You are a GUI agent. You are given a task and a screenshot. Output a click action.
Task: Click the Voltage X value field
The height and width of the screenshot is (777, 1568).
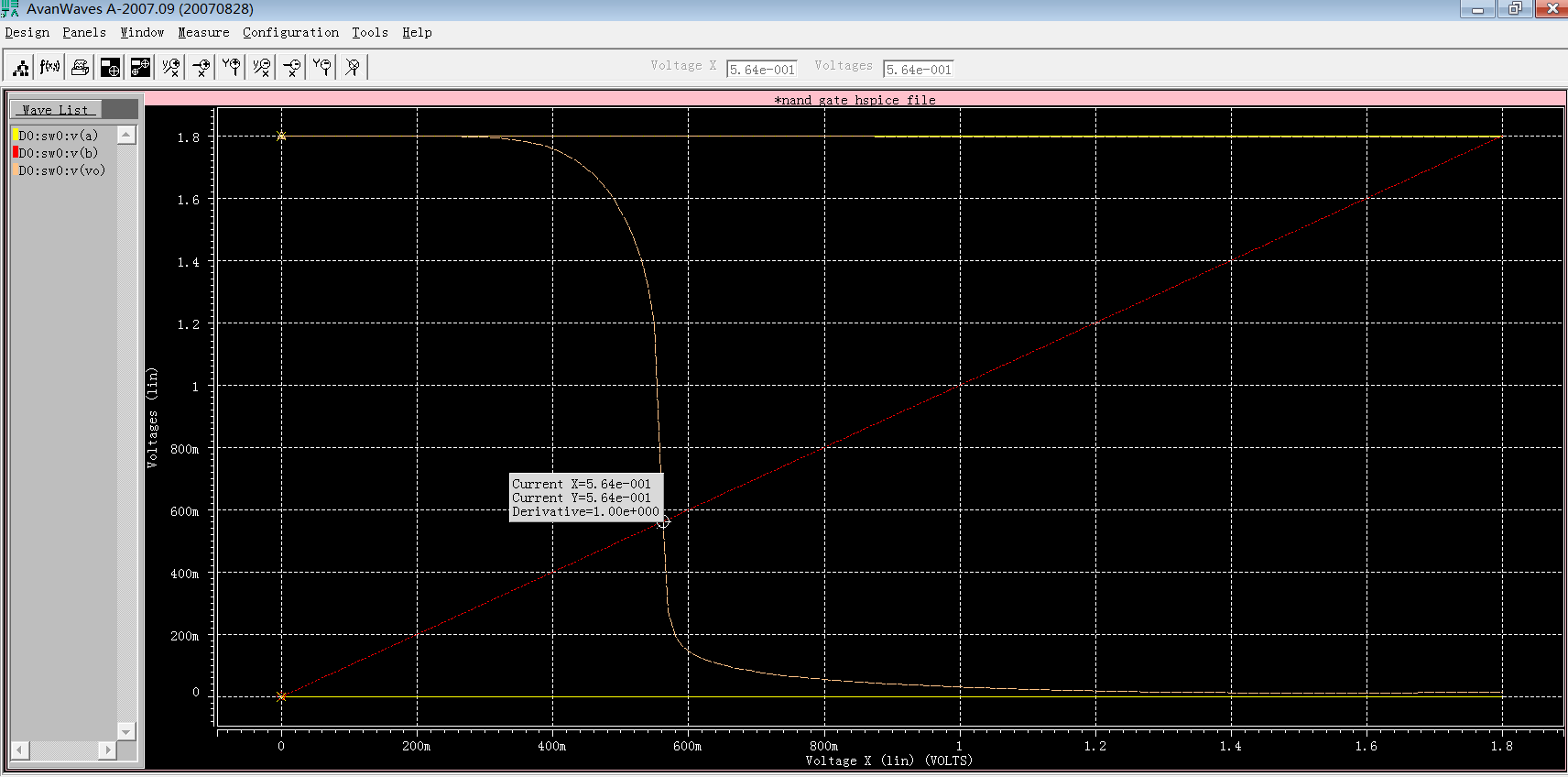click(x=762, y=70)
